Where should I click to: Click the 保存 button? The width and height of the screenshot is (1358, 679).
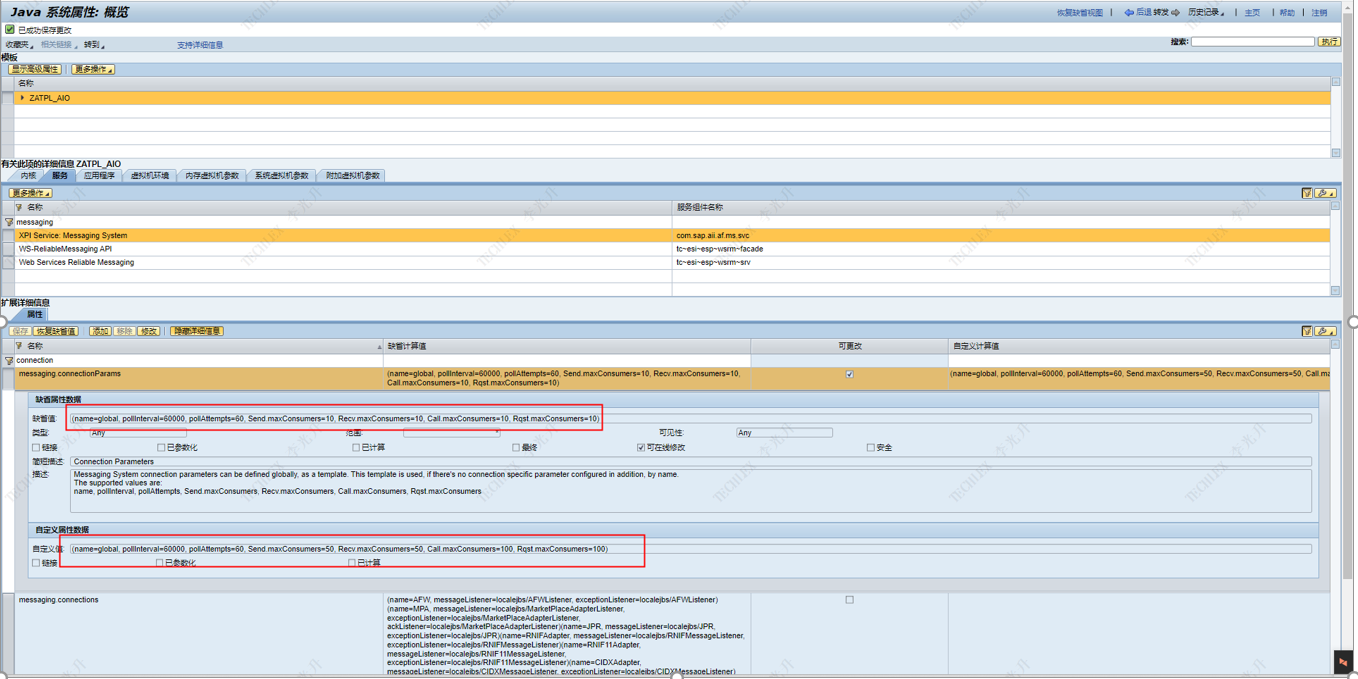[20, 331]
